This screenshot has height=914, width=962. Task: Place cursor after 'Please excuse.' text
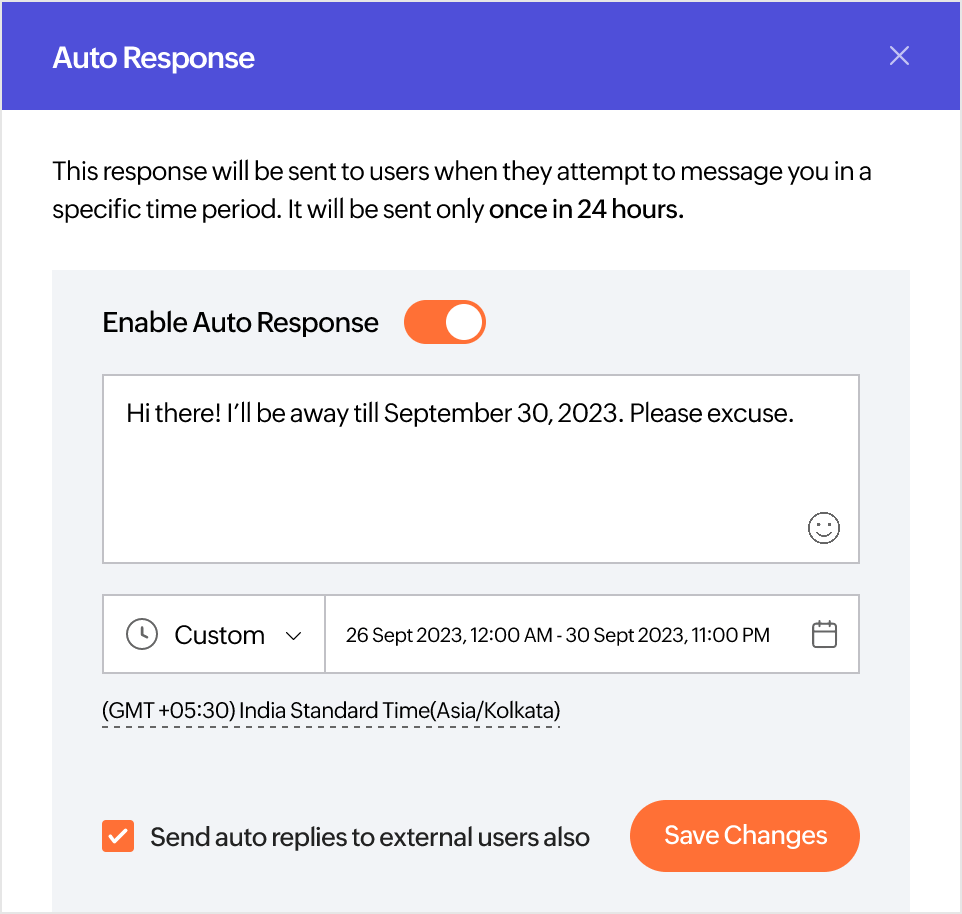[x=796, y=414]
